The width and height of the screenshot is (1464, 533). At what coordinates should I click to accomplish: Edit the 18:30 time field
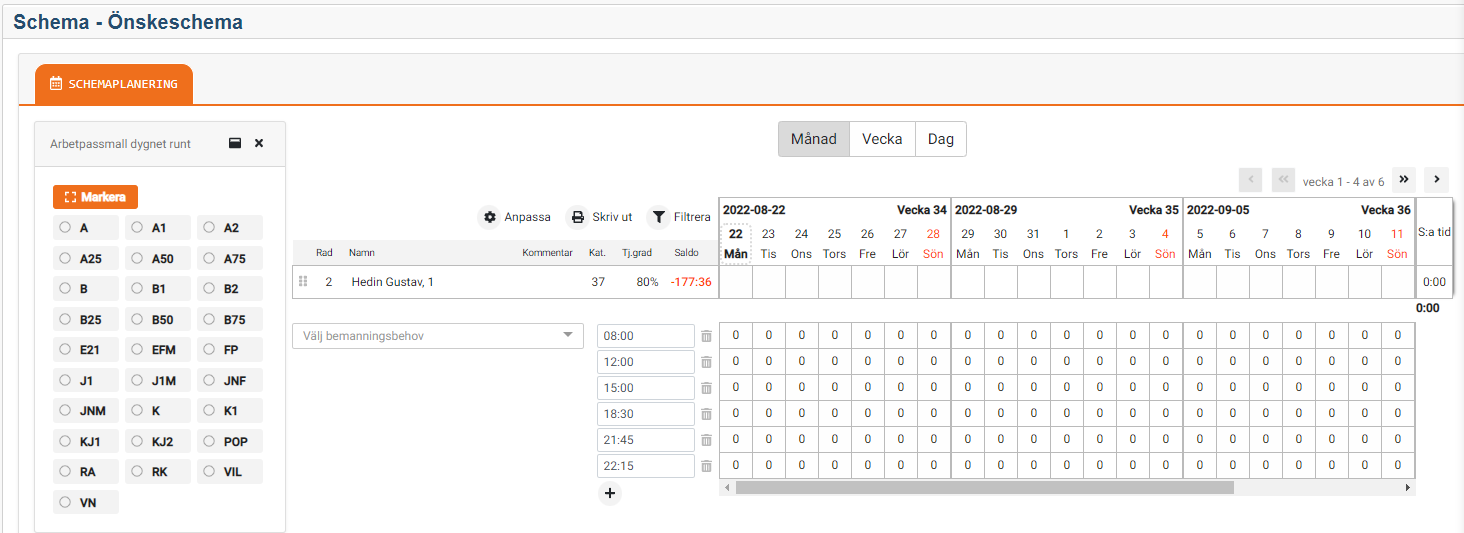[x=645, y=414]
